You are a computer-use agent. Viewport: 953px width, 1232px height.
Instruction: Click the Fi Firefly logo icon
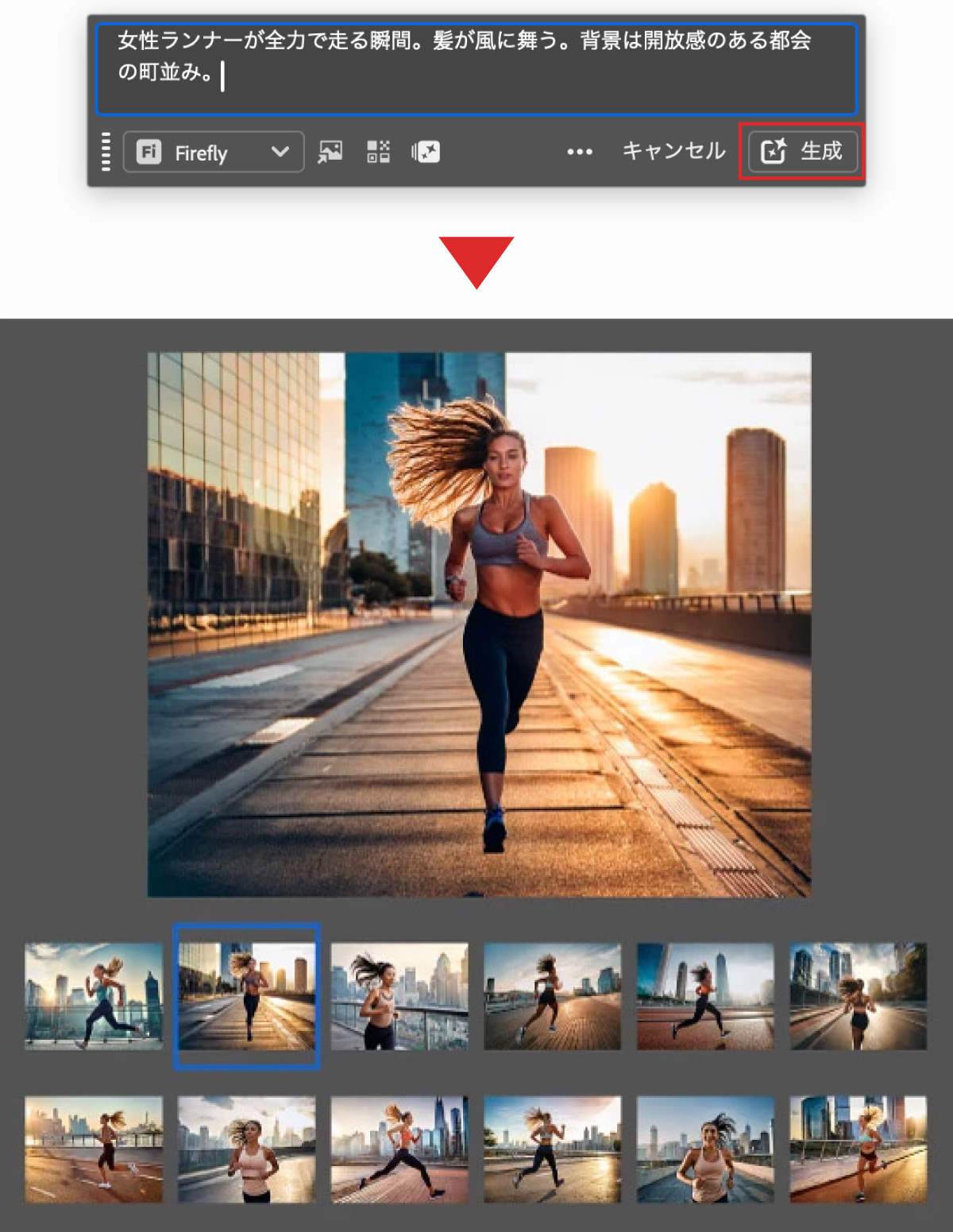coord(149,152)
